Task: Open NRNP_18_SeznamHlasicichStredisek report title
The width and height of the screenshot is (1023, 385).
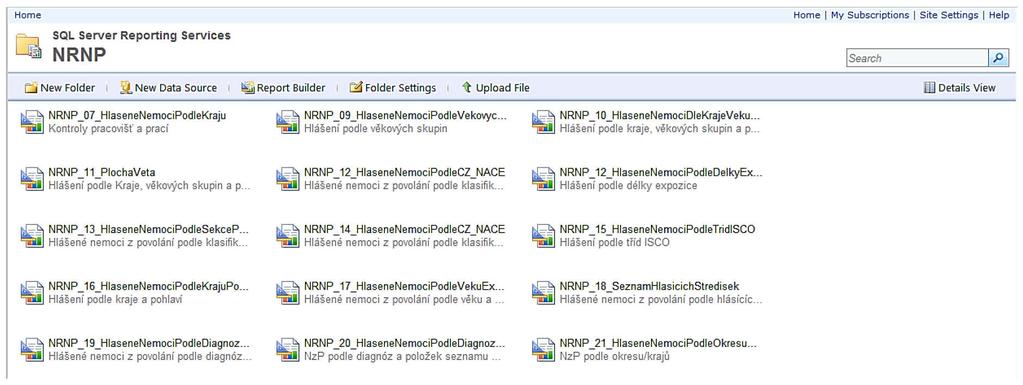Action: tap(649, 286)
